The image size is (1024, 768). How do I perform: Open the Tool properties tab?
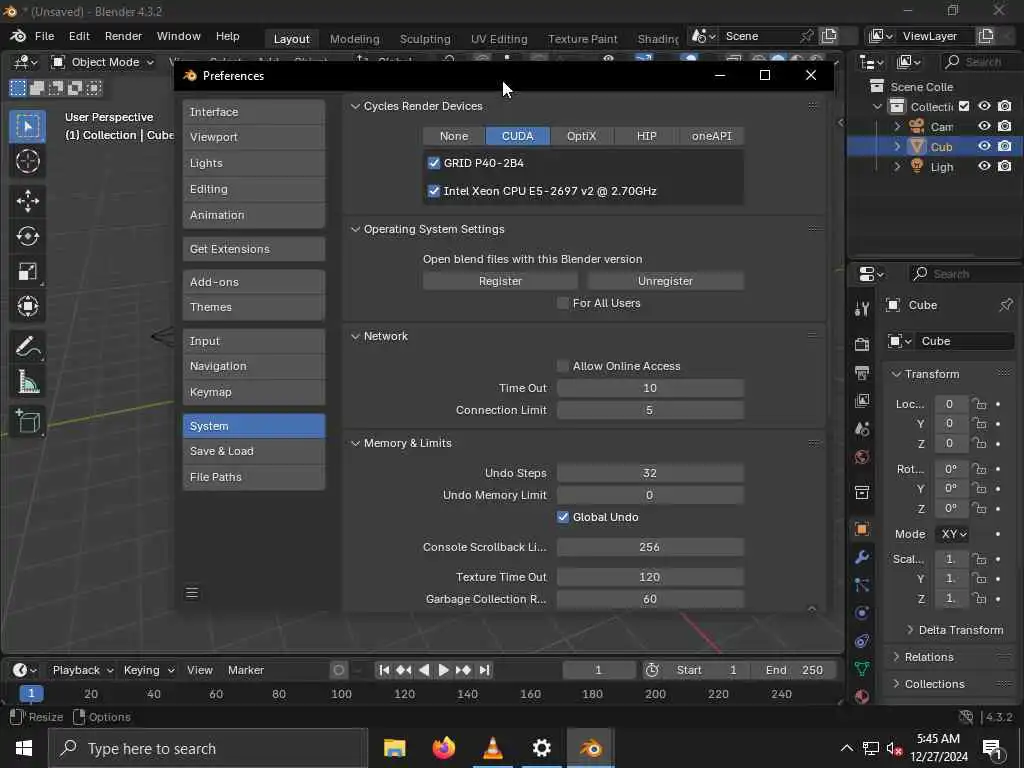pos(862,309)
